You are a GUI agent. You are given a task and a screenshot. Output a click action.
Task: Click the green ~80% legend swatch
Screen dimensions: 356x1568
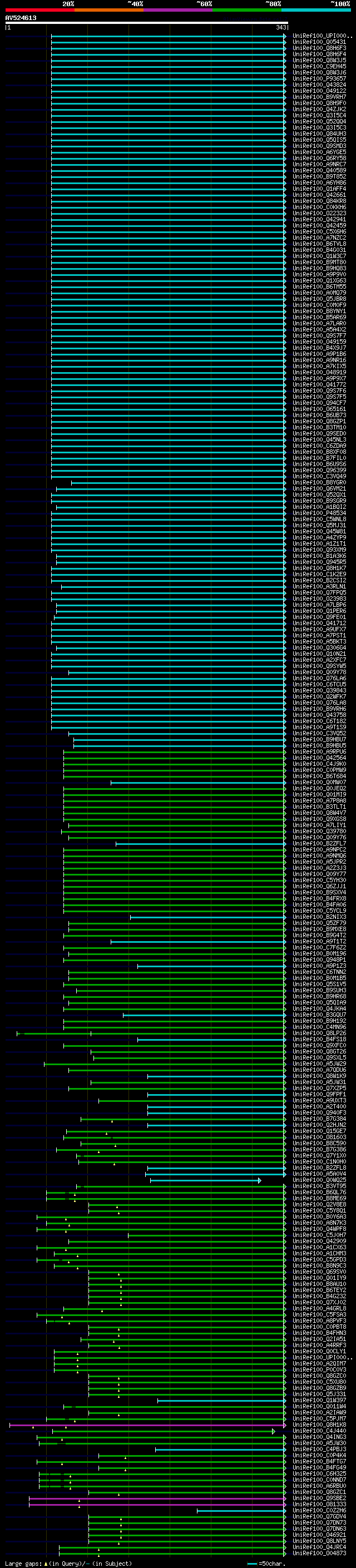[247, 10]
